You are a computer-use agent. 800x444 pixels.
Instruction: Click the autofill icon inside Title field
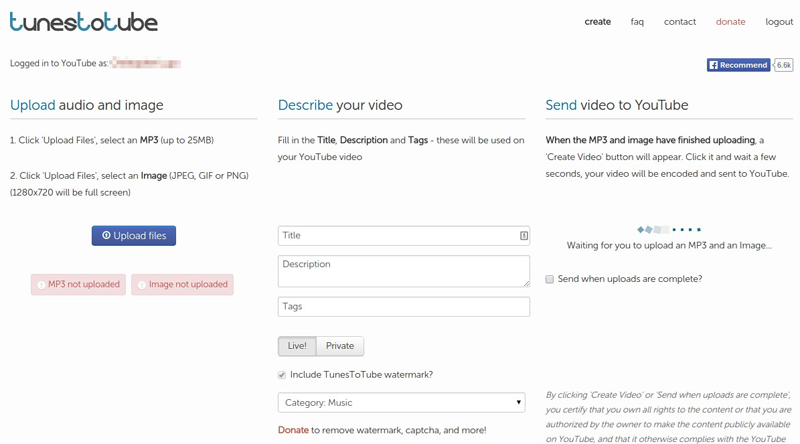pos(523,236)
